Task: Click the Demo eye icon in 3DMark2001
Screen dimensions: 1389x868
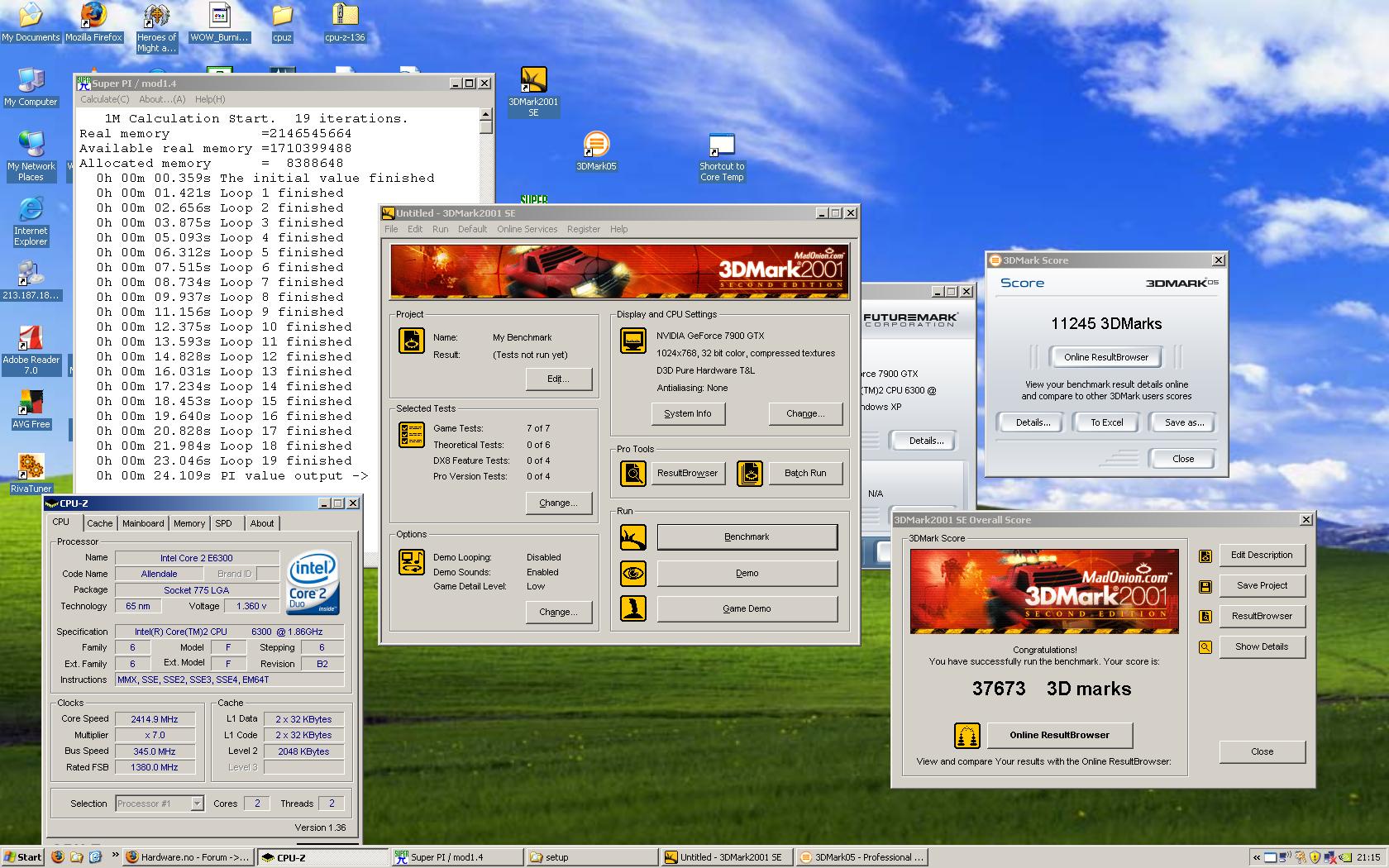Action: (633, 573)
